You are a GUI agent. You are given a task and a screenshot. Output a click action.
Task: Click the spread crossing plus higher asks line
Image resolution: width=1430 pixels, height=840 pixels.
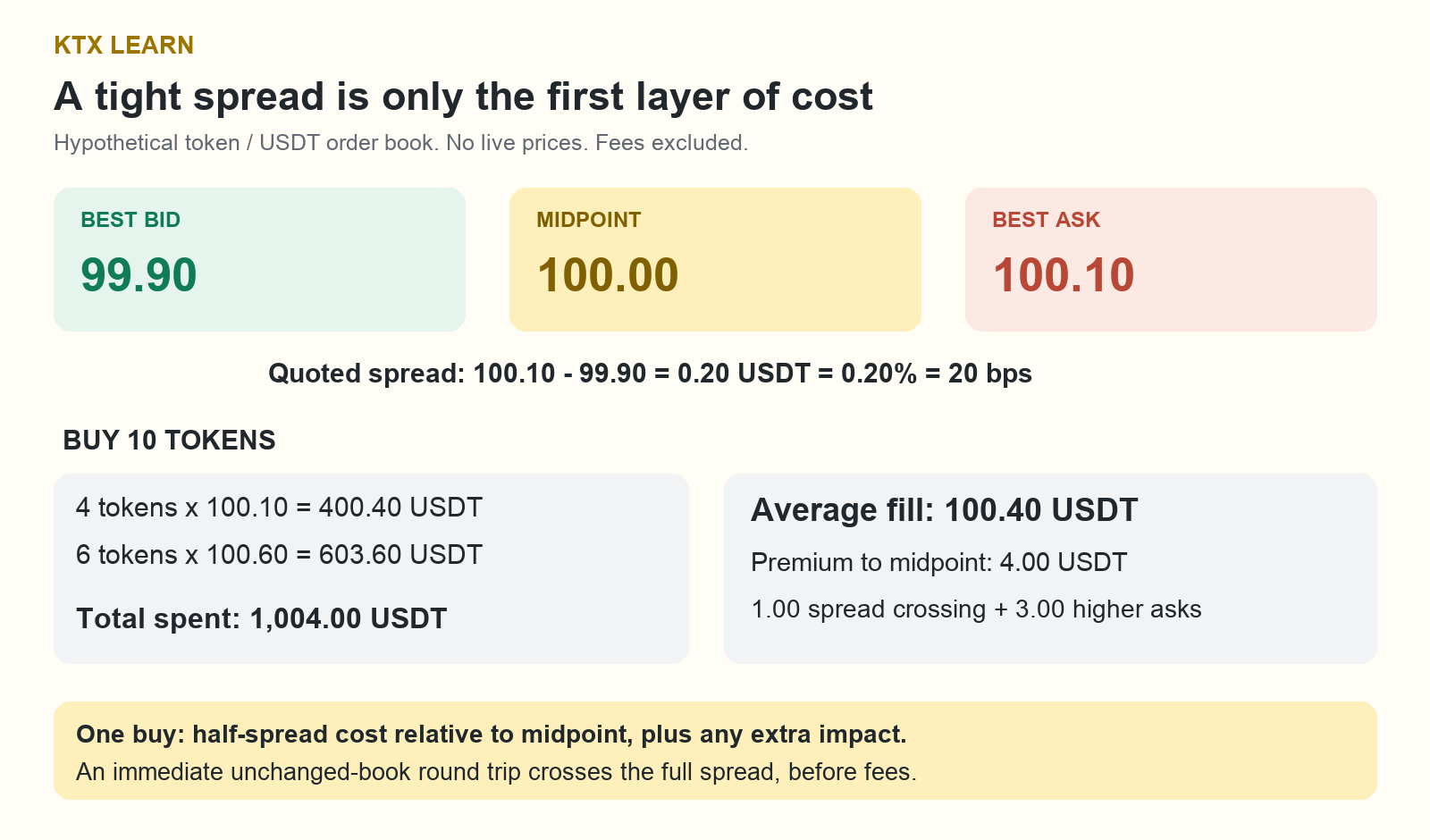[x=976, y=609]
